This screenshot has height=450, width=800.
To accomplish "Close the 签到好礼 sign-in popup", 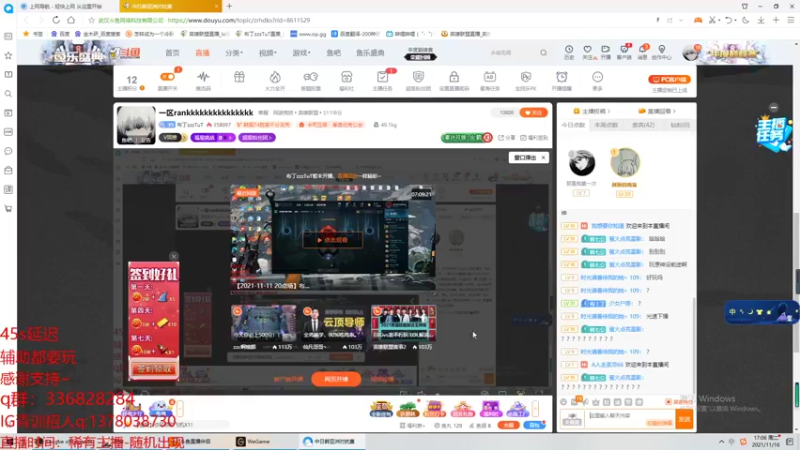I will (x=174, y=256).
